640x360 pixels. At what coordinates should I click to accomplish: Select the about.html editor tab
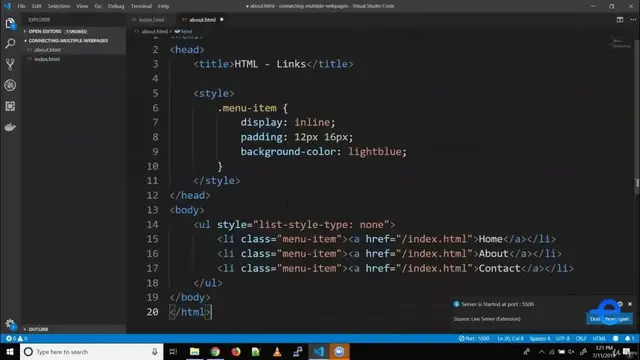click(x=202, y=20)
